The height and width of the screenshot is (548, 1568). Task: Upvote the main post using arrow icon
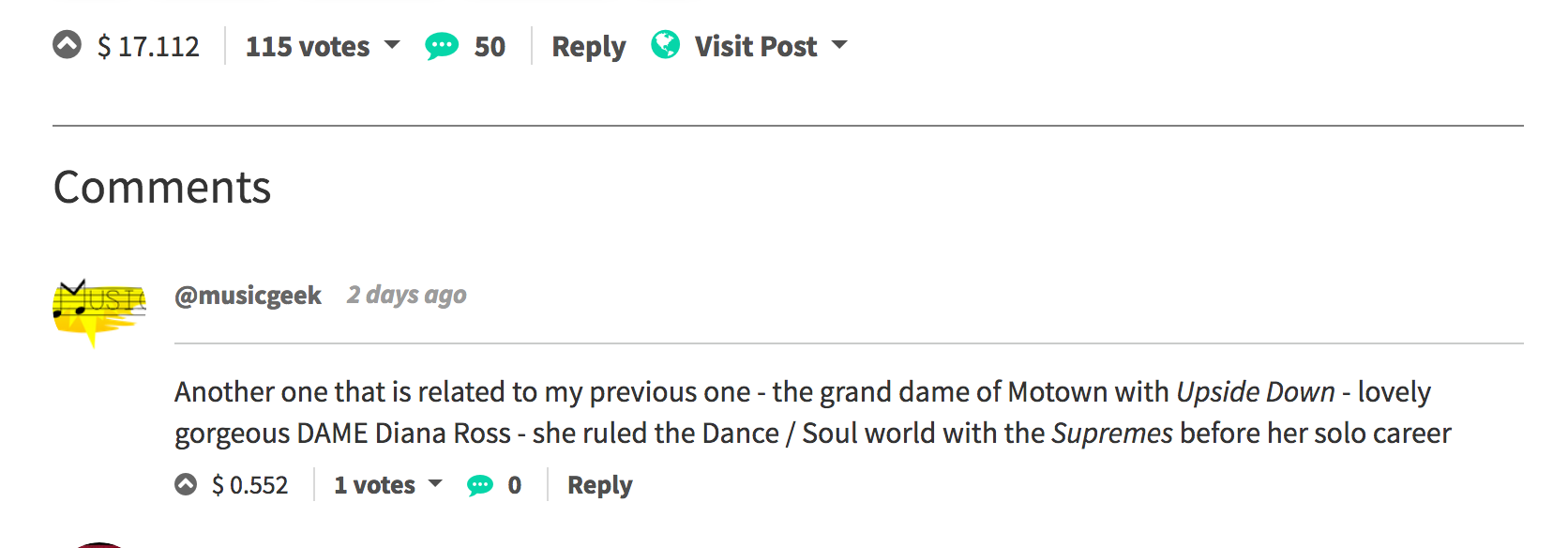click(x=67, y=45)
